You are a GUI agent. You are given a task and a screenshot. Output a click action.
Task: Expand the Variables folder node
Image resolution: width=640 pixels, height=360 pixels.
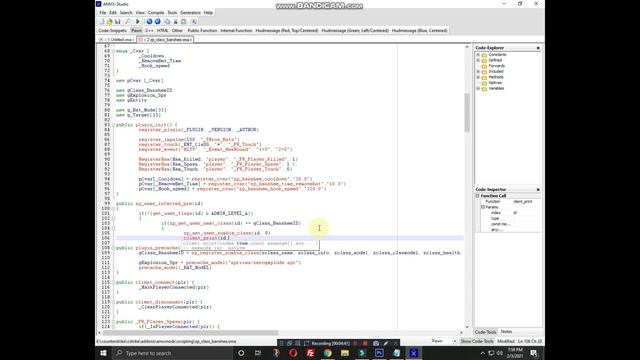click(x=478, y=88)
